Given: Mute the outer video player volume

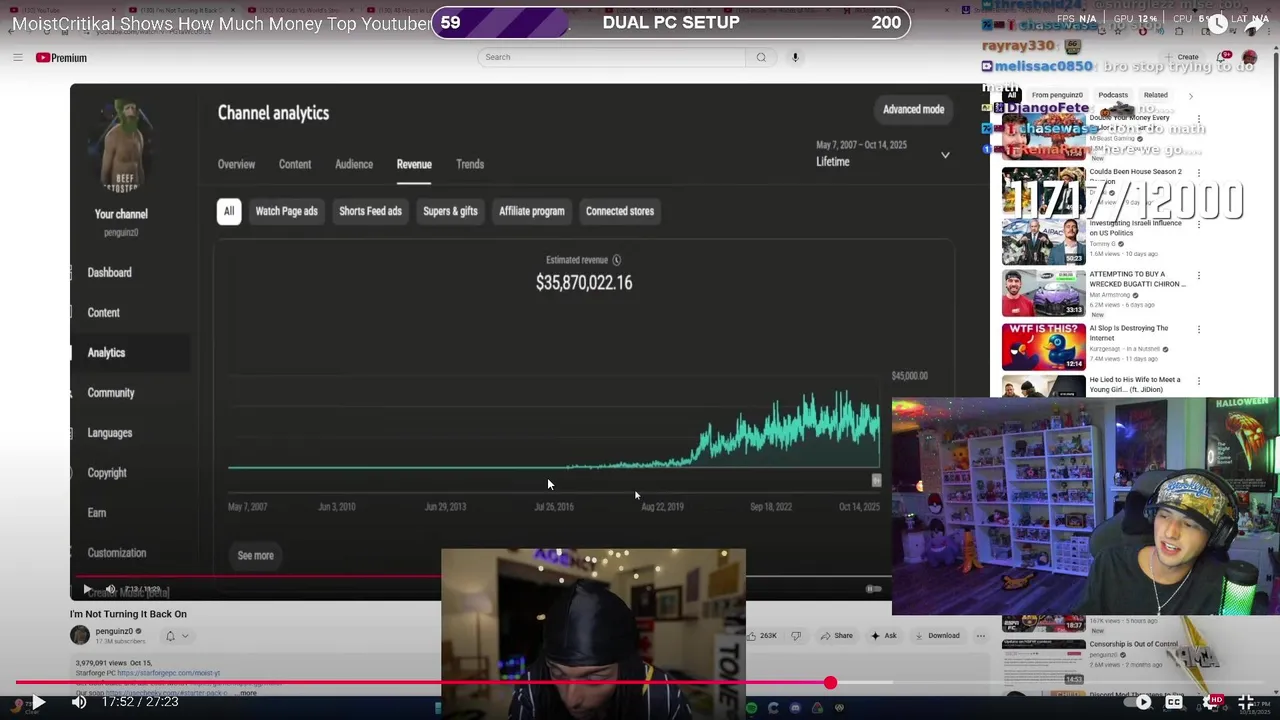Looking at the screenshot, I should [x=79, y=702].
